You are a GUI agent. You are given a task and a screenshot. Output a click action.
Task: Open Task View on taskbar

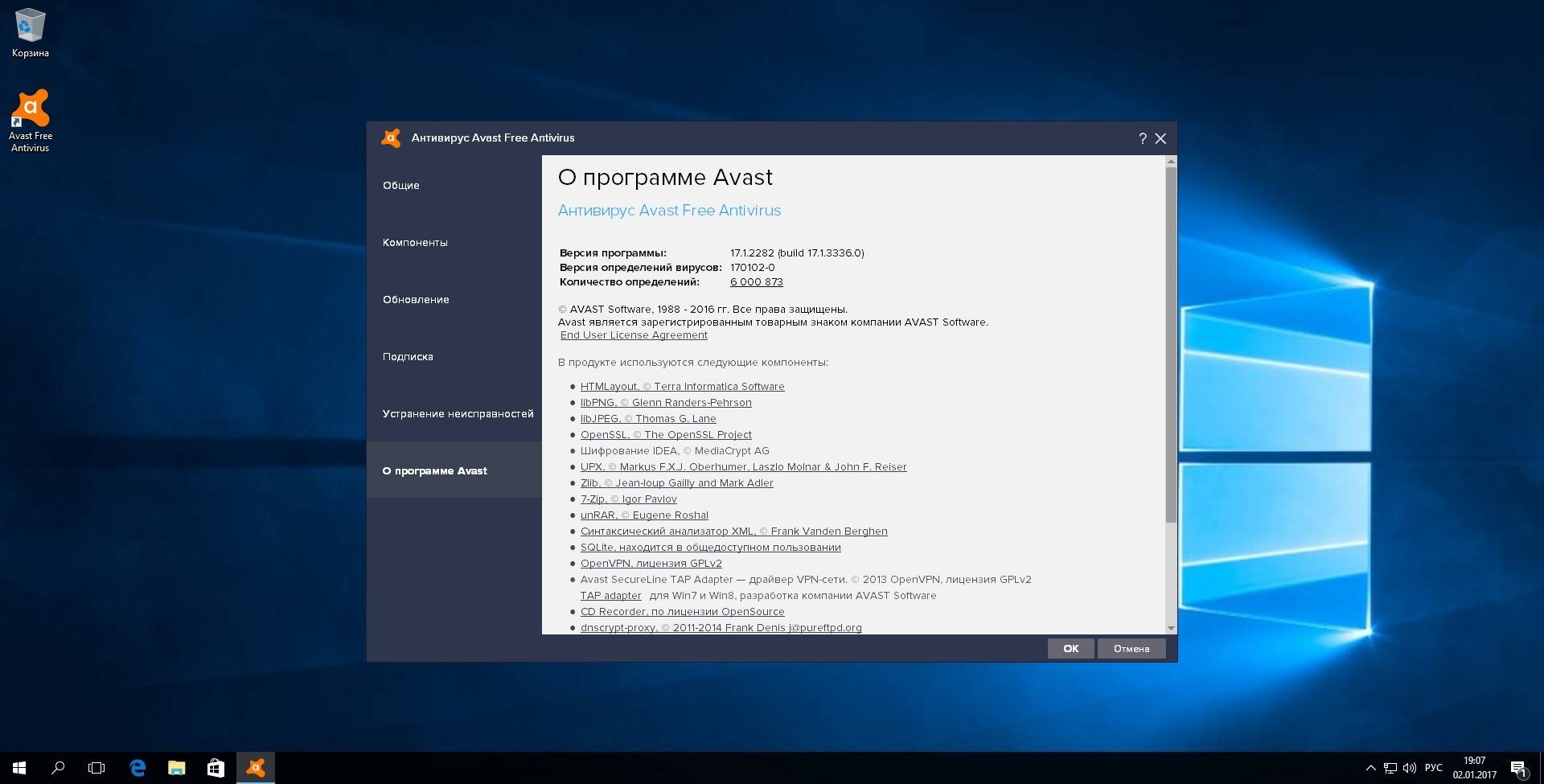(x=96, y=768)
